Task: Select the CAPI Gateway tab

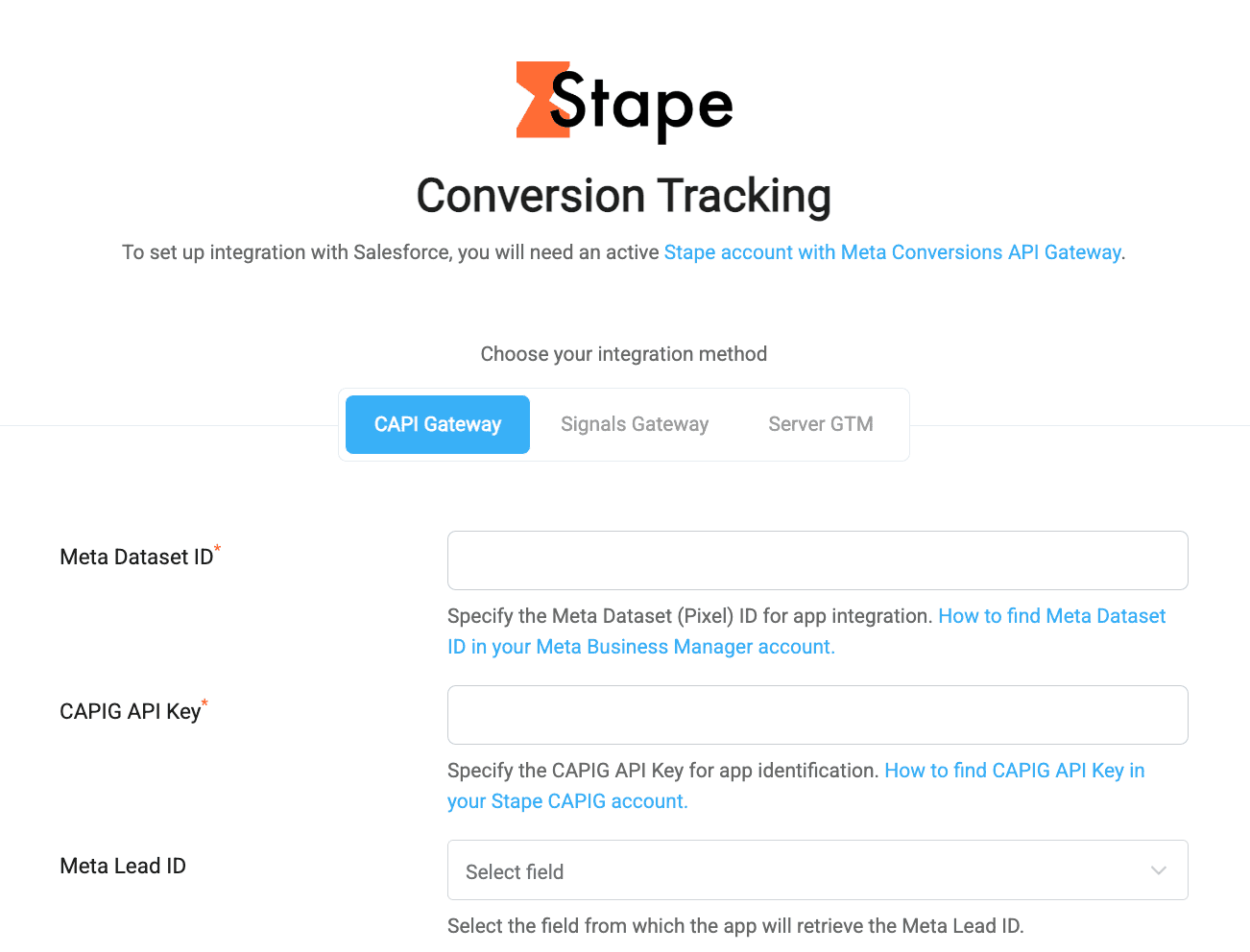Action: pyautogui.click(x=438, y=424)
